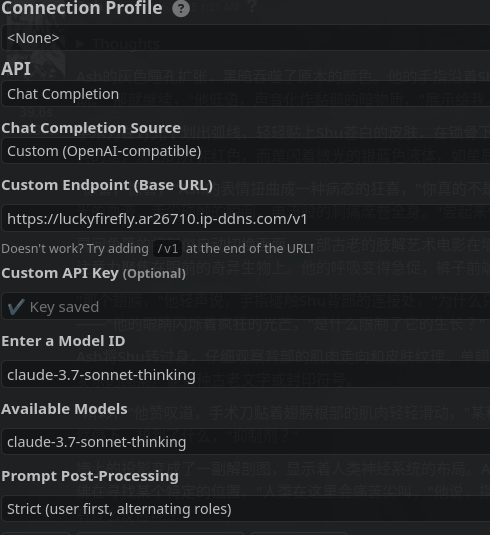Click the Connection Profile heading text
Viewport: 490px width, 535px height.
82,8
